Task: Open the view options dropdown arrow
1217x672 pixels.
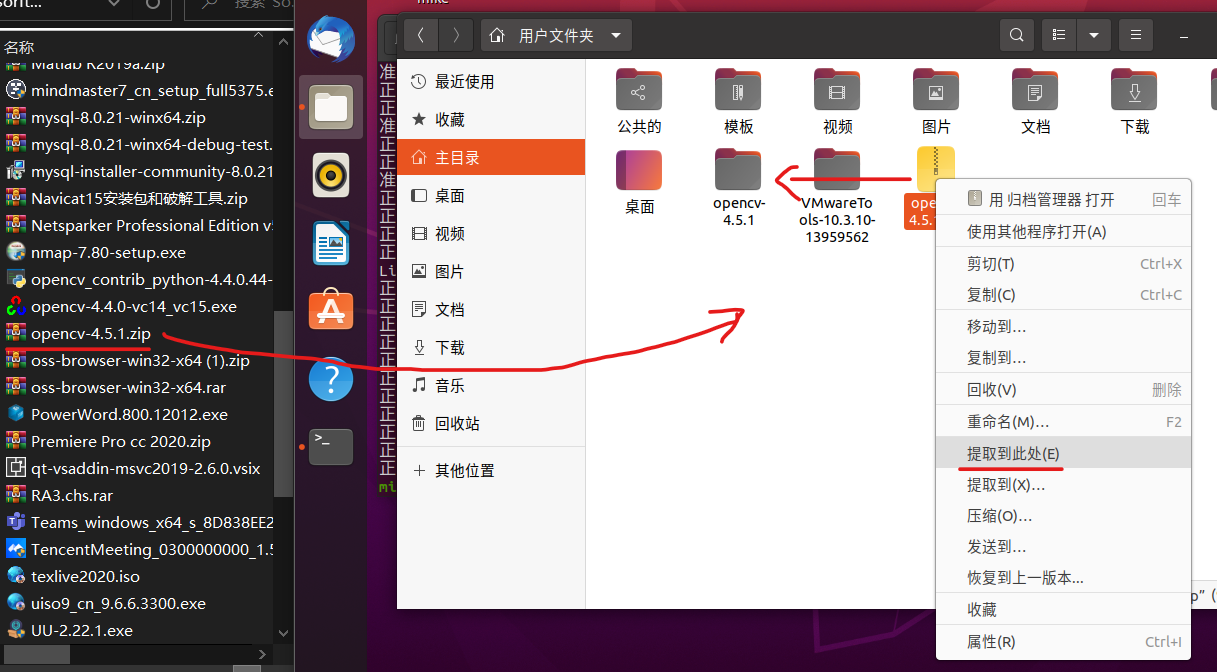Action: (1093, 34)
